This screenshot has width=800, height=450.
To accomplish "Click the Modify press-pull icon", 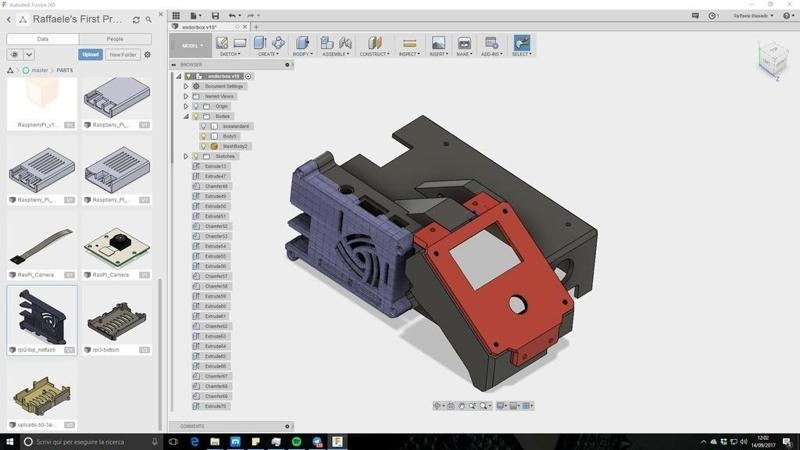I will tap(303, 43).
